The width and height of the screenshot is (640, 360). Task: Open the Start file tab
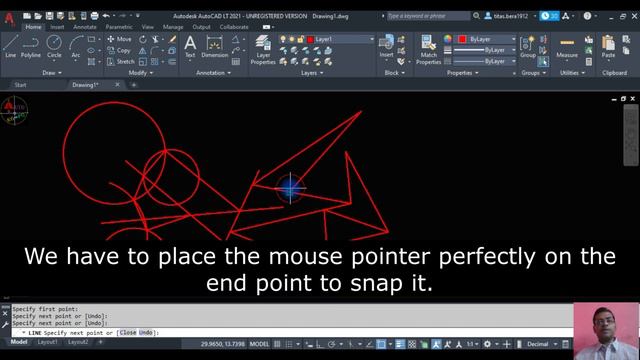click(x=20, y=85)
